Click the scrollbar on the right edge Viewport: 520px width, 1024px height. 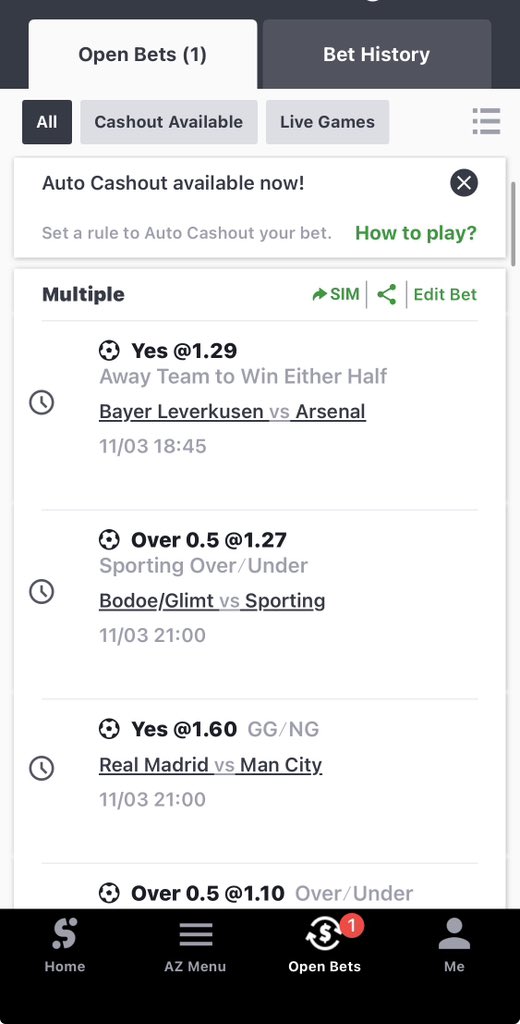(515, 225)
